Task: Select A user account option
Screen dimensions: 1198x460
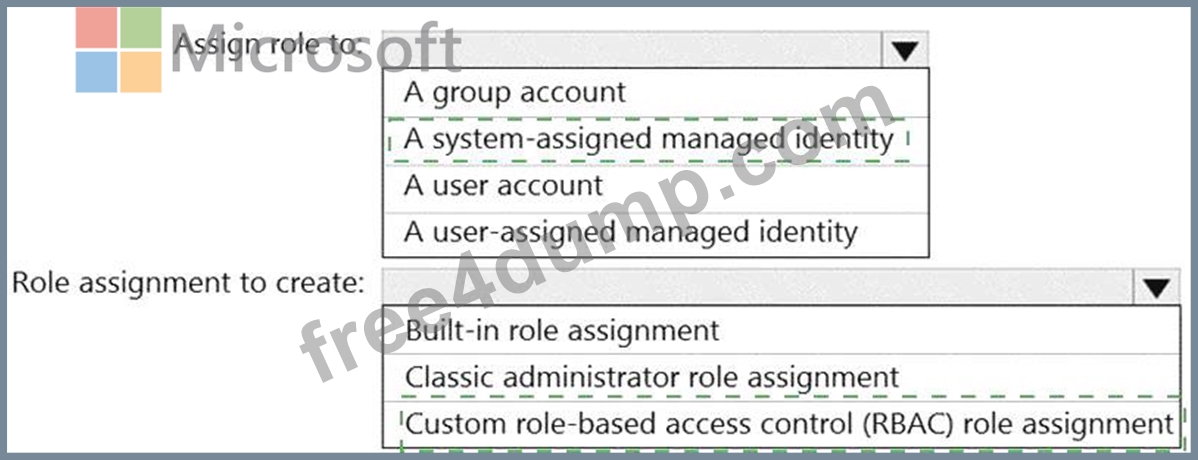Action: point(656,186)
